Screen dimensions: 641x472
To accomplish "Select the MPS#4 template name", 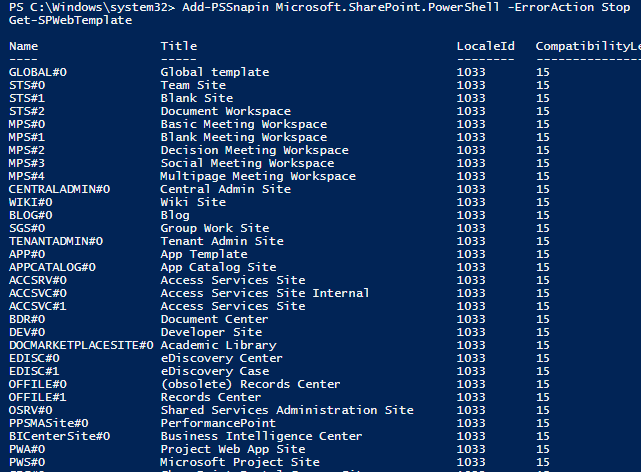I will click(27, 176).
